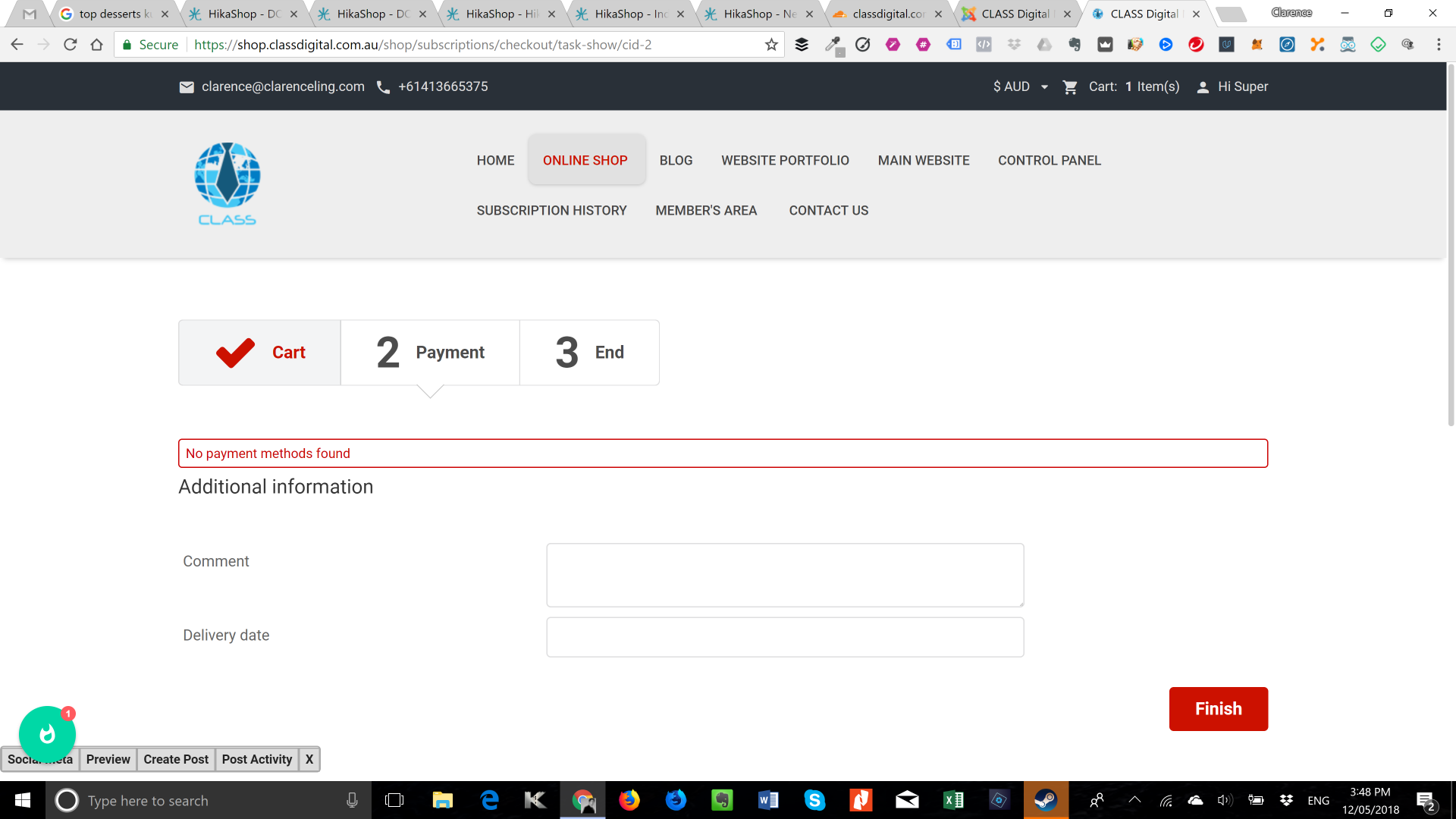The width and height of the screenshot is (1456, 819).
Task: Open the Online Shop menu item
Action: (x=585, y=160)
